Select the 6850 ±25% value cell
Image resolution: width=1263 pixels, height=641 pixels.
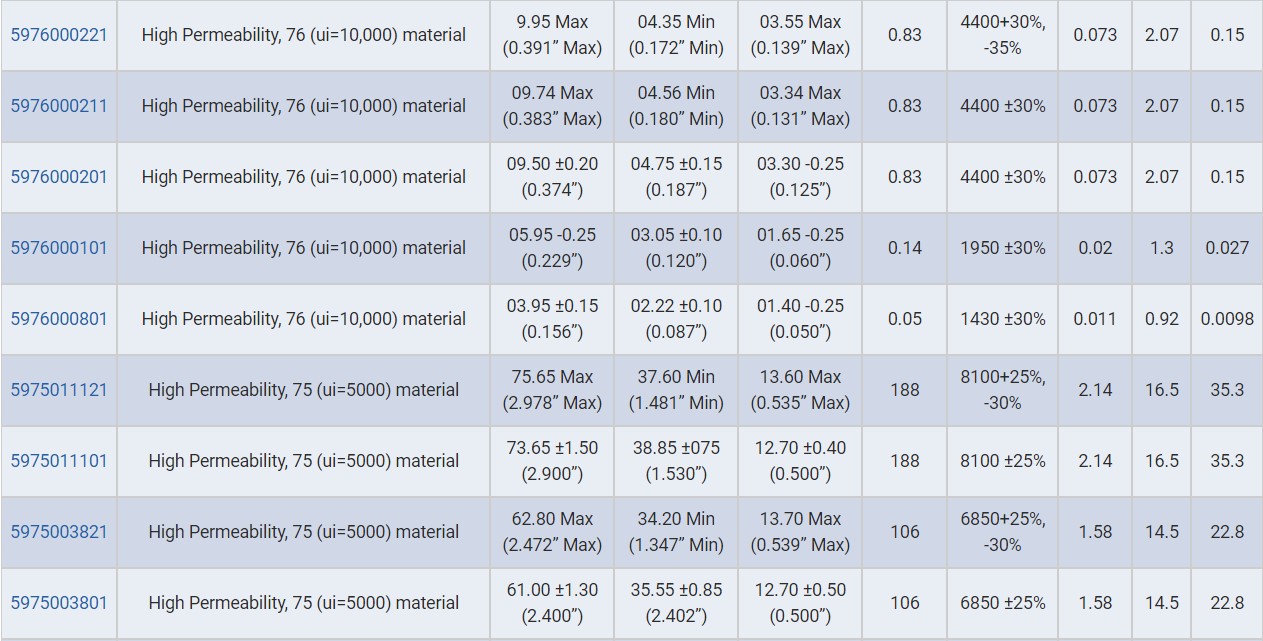tap(1002, 603)
